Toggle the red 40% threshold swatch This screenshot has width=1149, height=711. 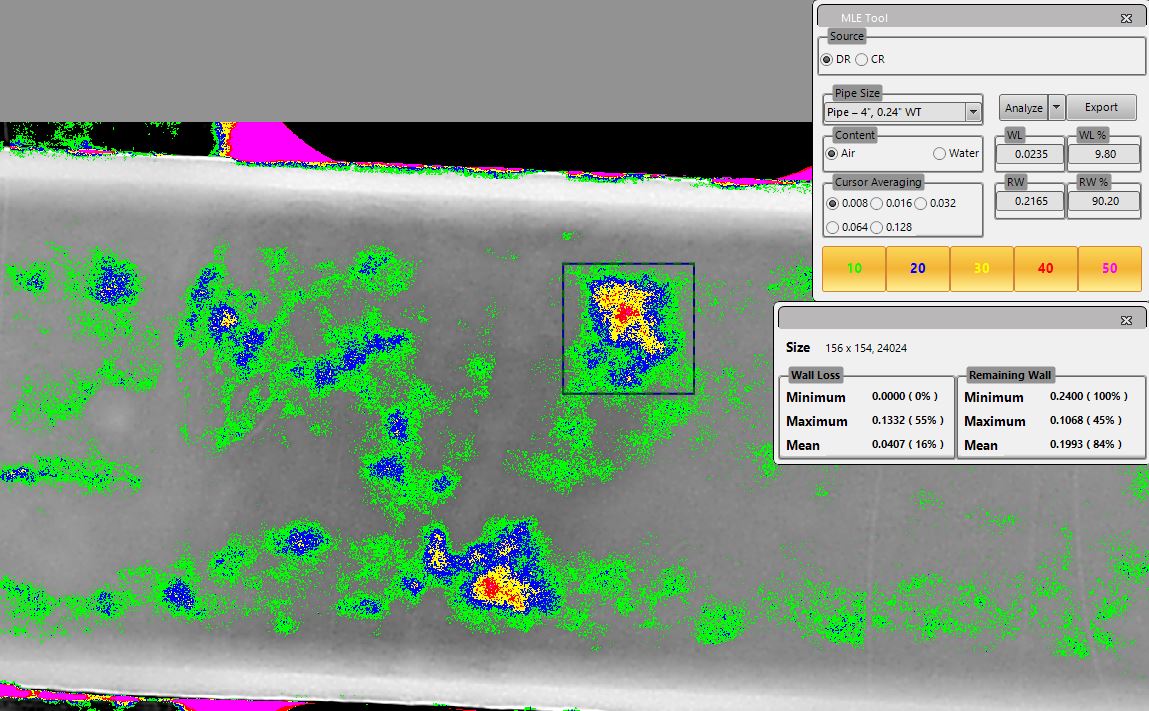point(1045,269)
